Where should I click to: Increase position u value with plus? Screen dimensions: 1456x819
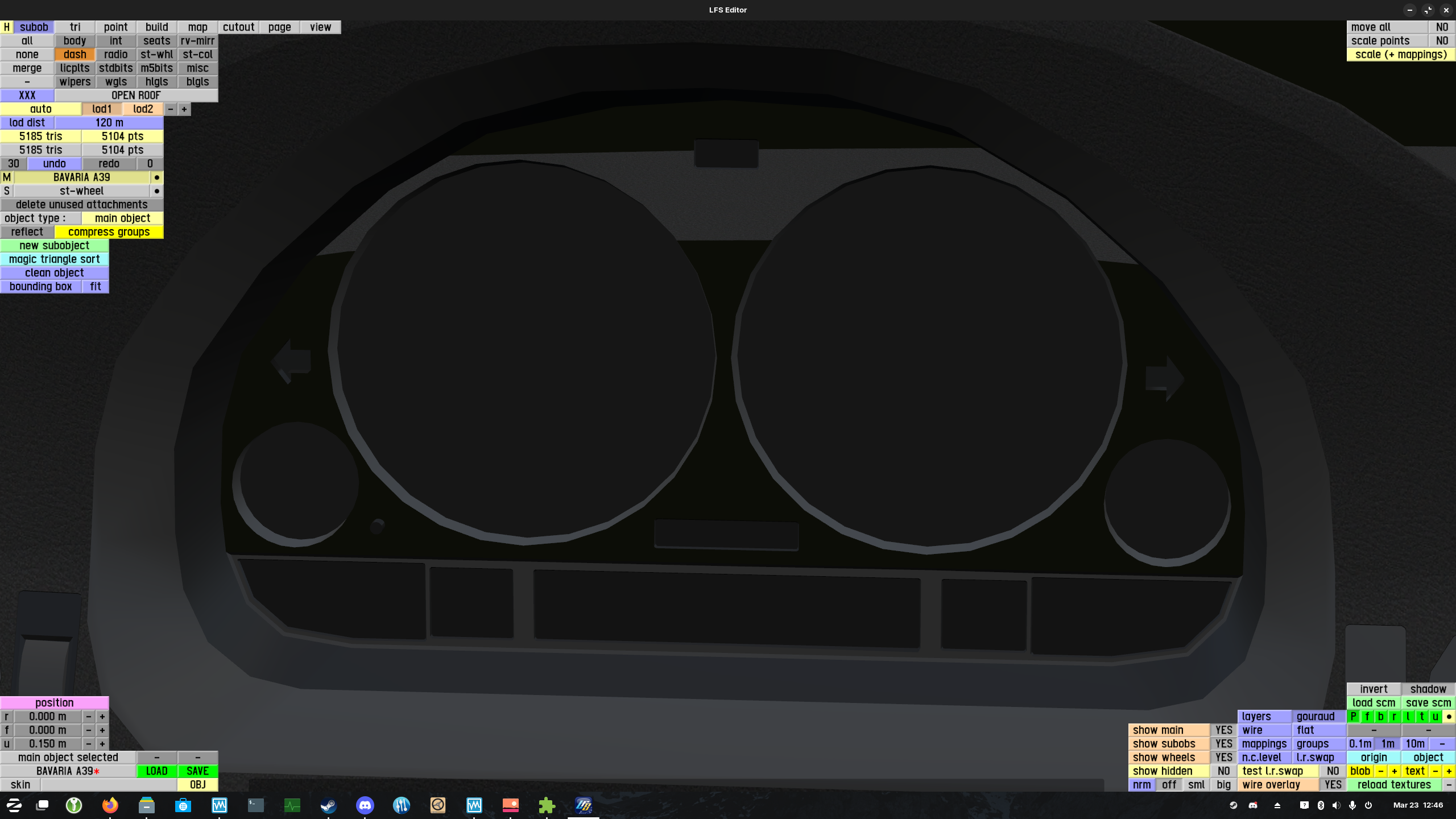click(102, 744)
